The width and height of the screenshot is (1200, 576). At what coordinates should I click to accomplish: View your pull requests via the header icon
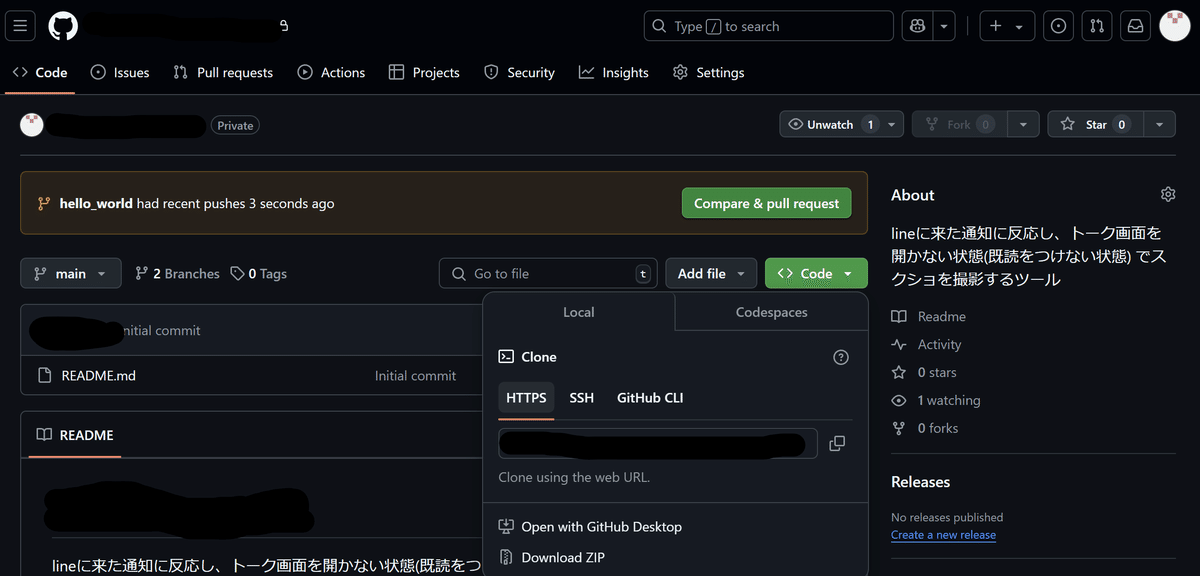1097,26
